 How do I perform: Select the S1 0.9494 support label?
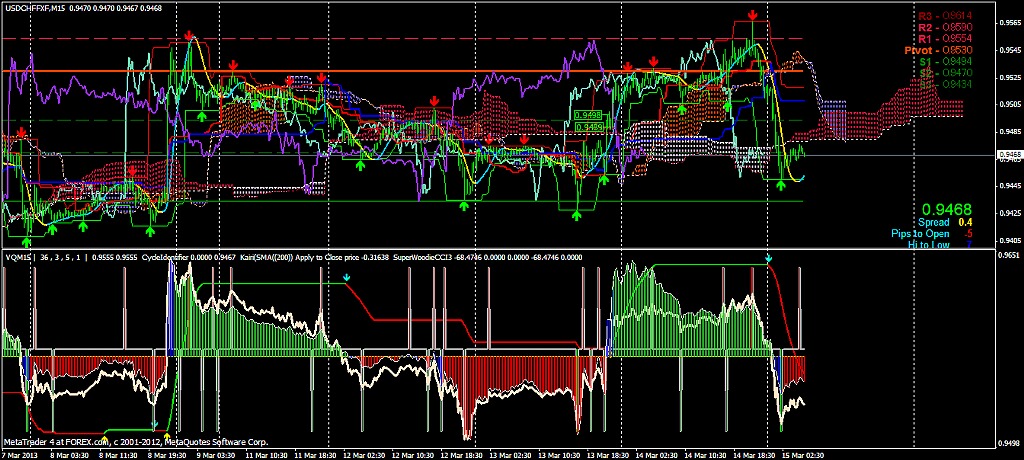click(928, 61)
